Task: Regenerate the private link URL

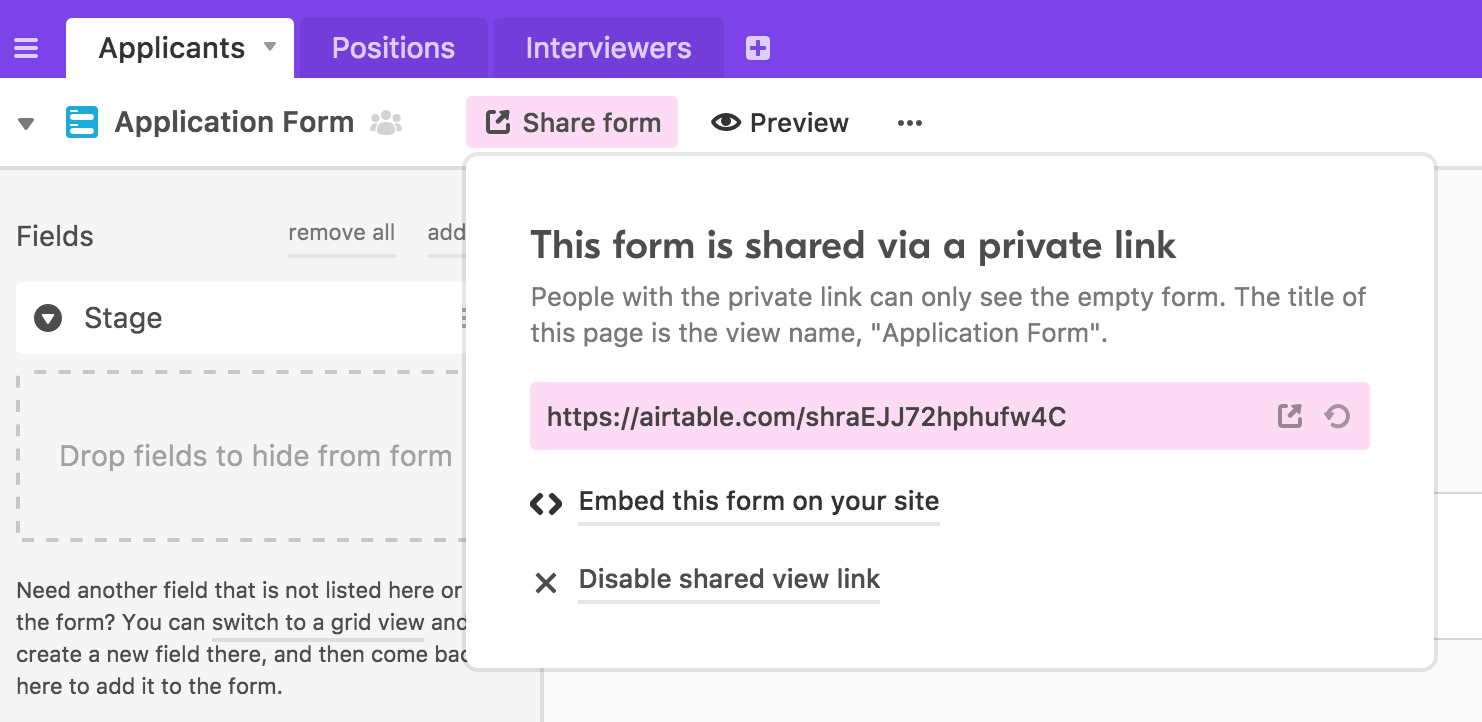Action: click(1337, 416)
